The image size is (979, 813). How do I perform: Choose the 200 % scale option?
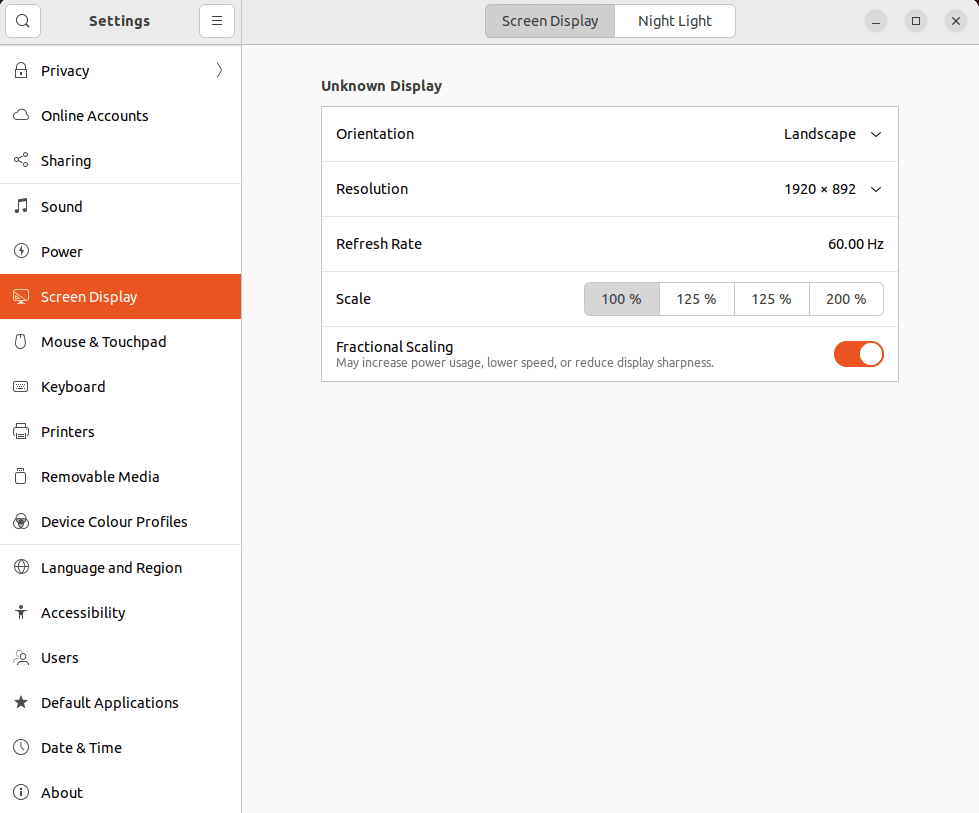tap(845, 298)
